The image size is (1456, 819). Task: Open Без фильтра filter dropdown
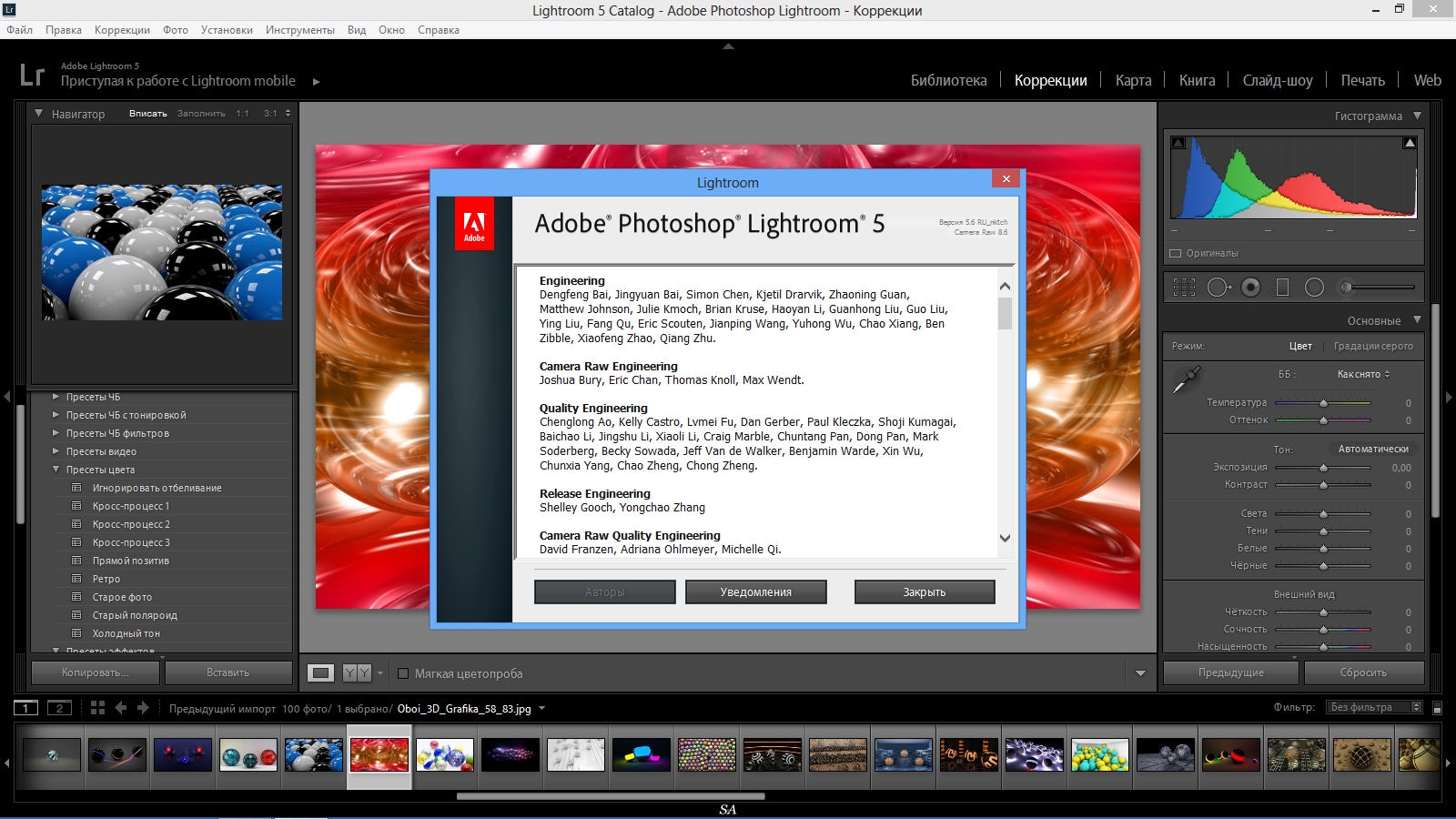(x=1374, y=708)
